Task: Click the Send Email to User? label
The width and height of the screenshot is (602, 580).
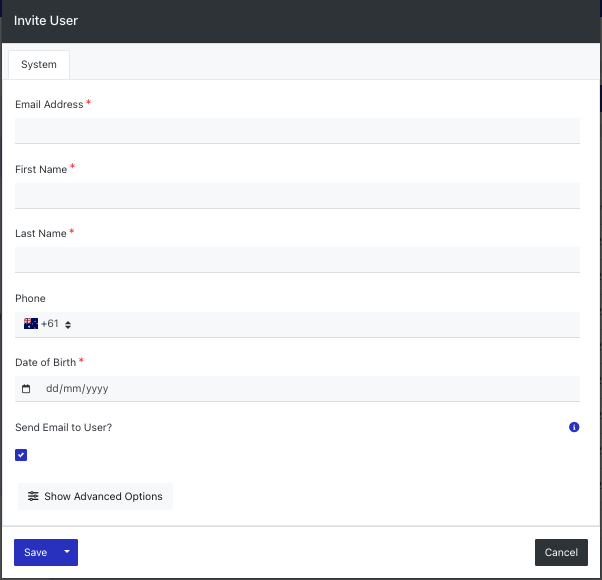Action: click(63, 427)
